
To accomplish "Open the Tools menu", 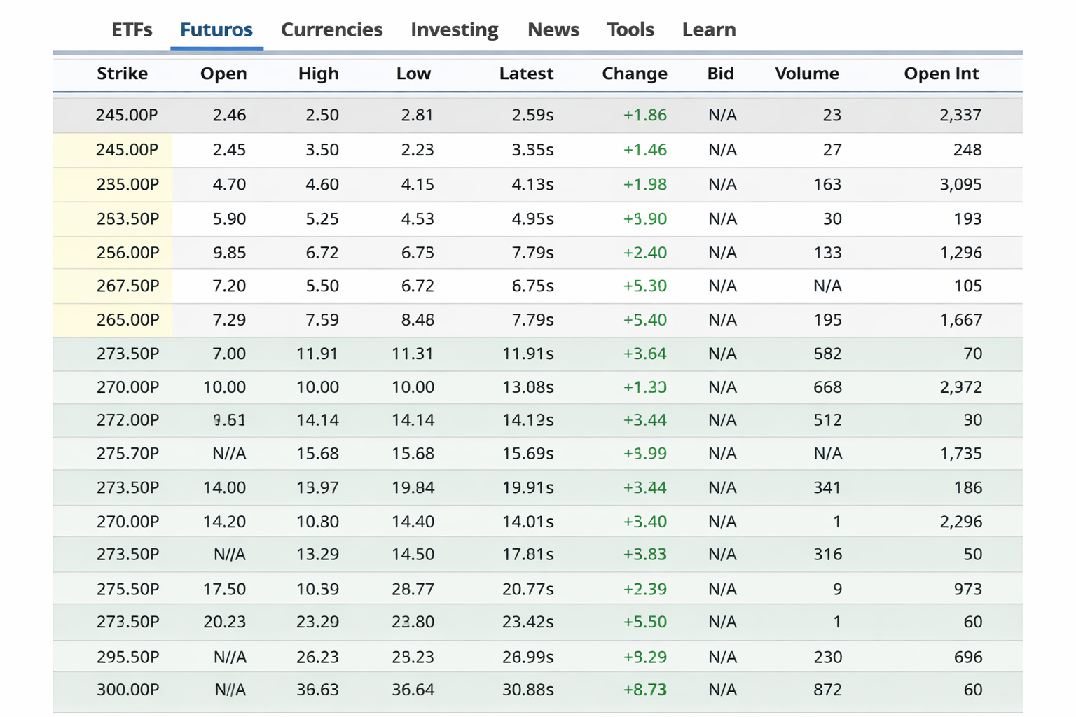I will (x=630, y=30).
